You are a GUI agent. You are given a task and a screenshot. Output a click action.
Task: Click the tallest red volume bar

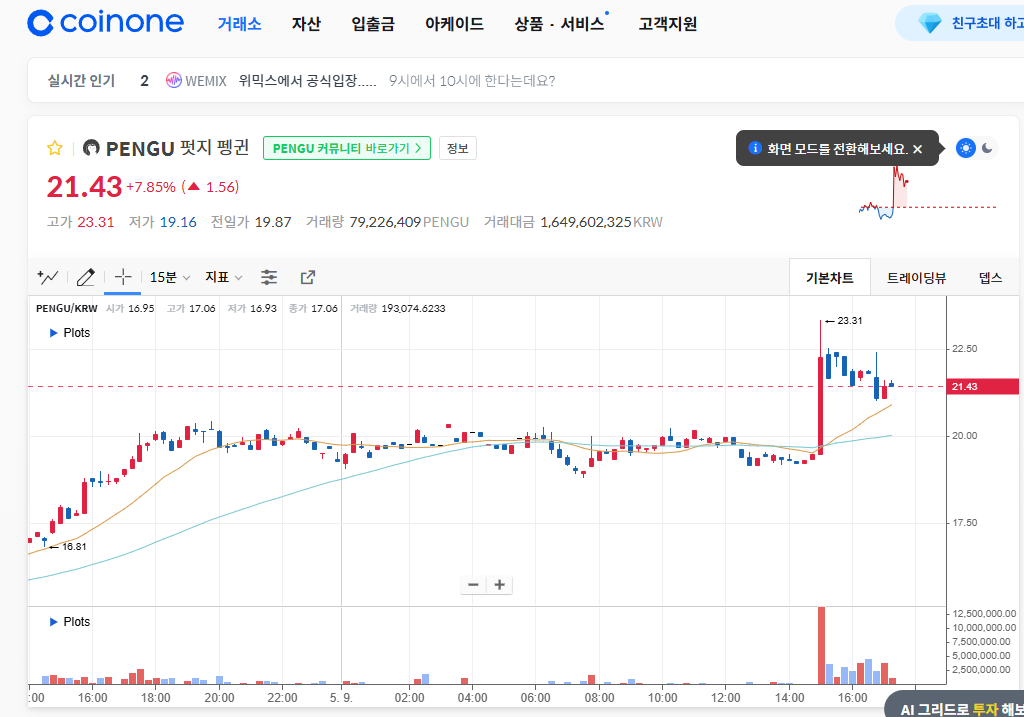point(821,645)
